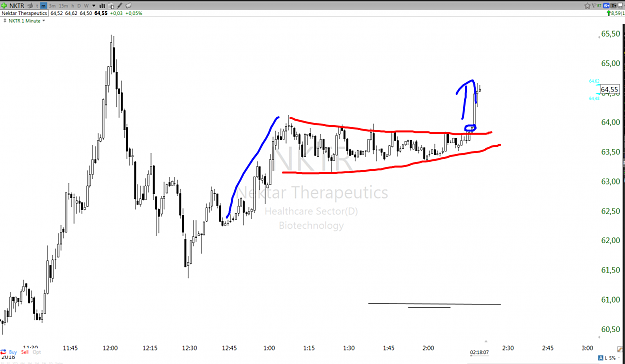The image size is (625, 364).
Task: Switch to the daily (D) timeframe
Action: point(79,6)
